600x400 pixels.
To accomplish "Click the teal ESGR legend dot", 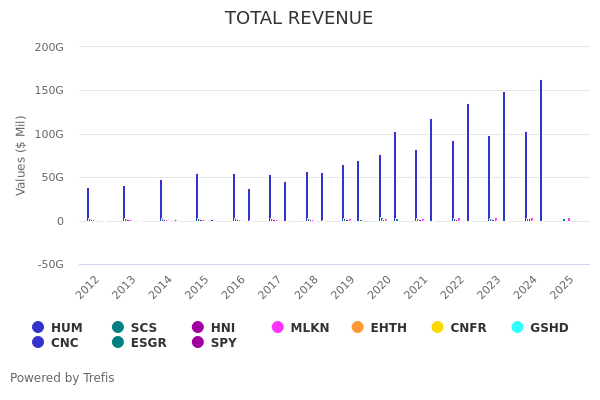I will pyautogui.click(x=118, y=343).
